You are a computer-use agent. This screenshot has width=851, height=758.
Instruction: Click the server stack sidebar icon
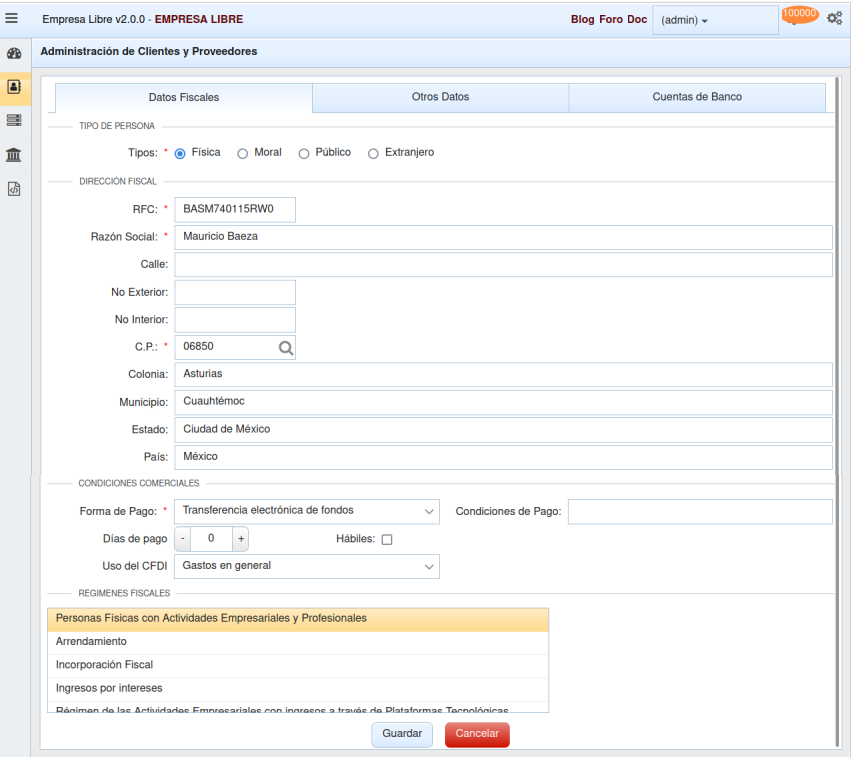(x=14, y=120)
